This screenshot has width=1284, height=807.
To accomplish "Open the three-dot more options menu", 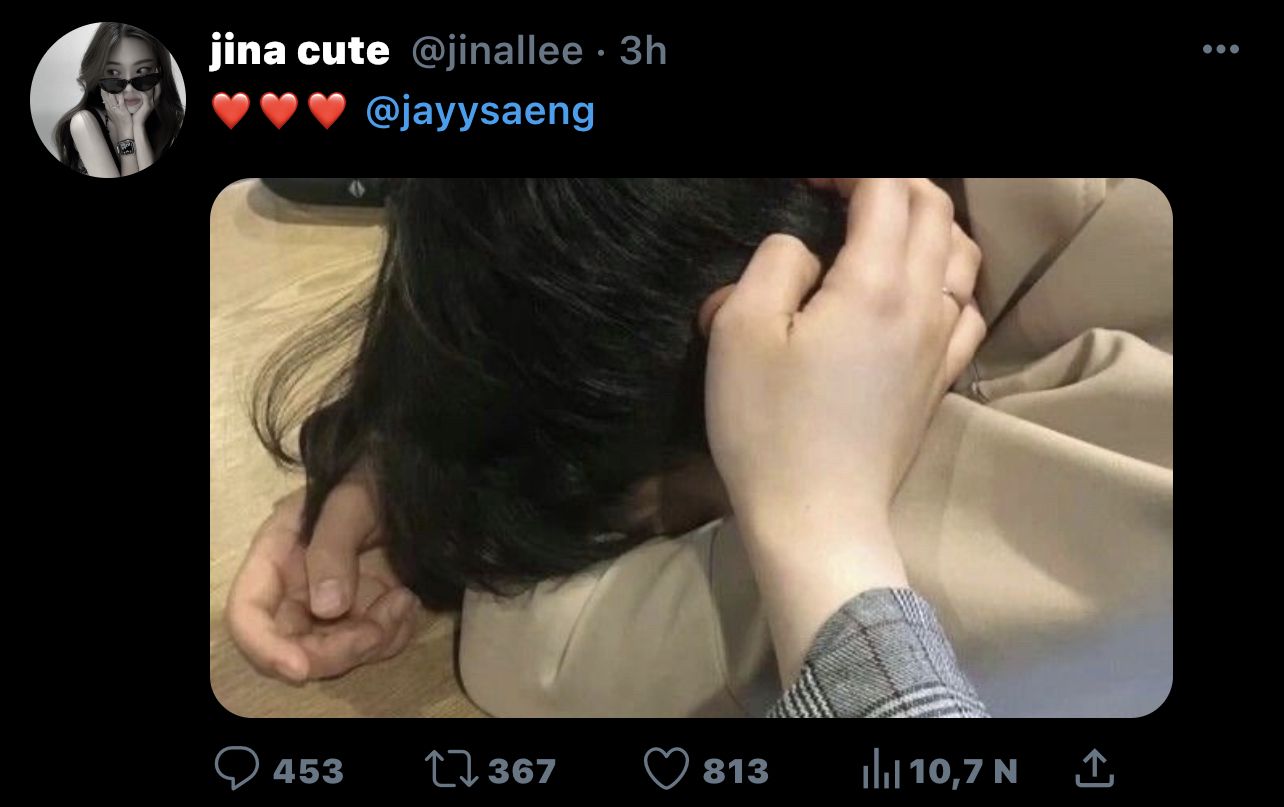I will (x=1220, y=50).
